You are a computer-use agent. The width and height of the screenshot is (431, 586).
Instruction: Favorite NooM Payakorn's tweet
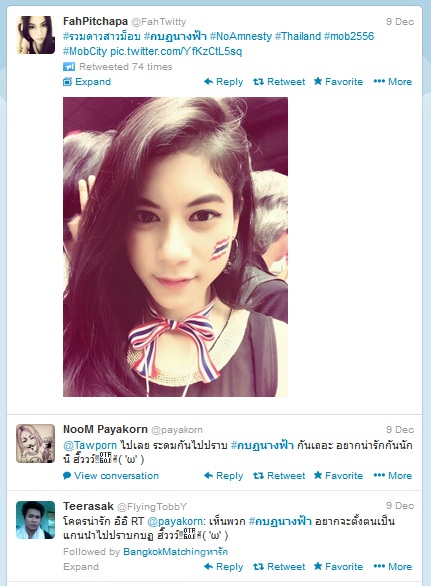338,475
